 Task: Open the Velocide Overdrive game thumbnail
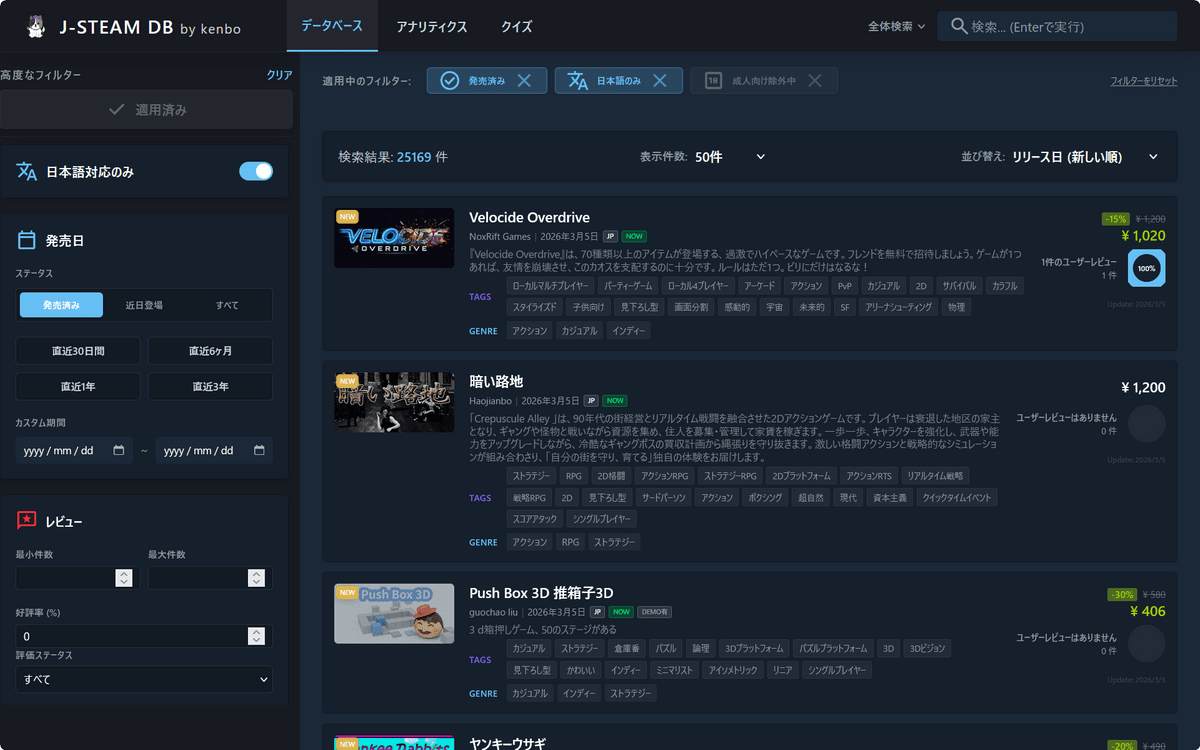pyautogui.click(x=394, y=238)
